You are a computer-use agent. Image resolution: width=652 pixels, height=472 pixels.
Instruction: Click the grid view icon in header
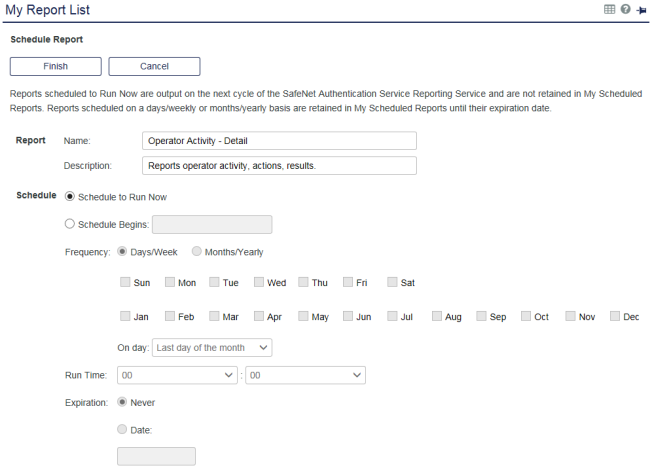click(611, 10)
